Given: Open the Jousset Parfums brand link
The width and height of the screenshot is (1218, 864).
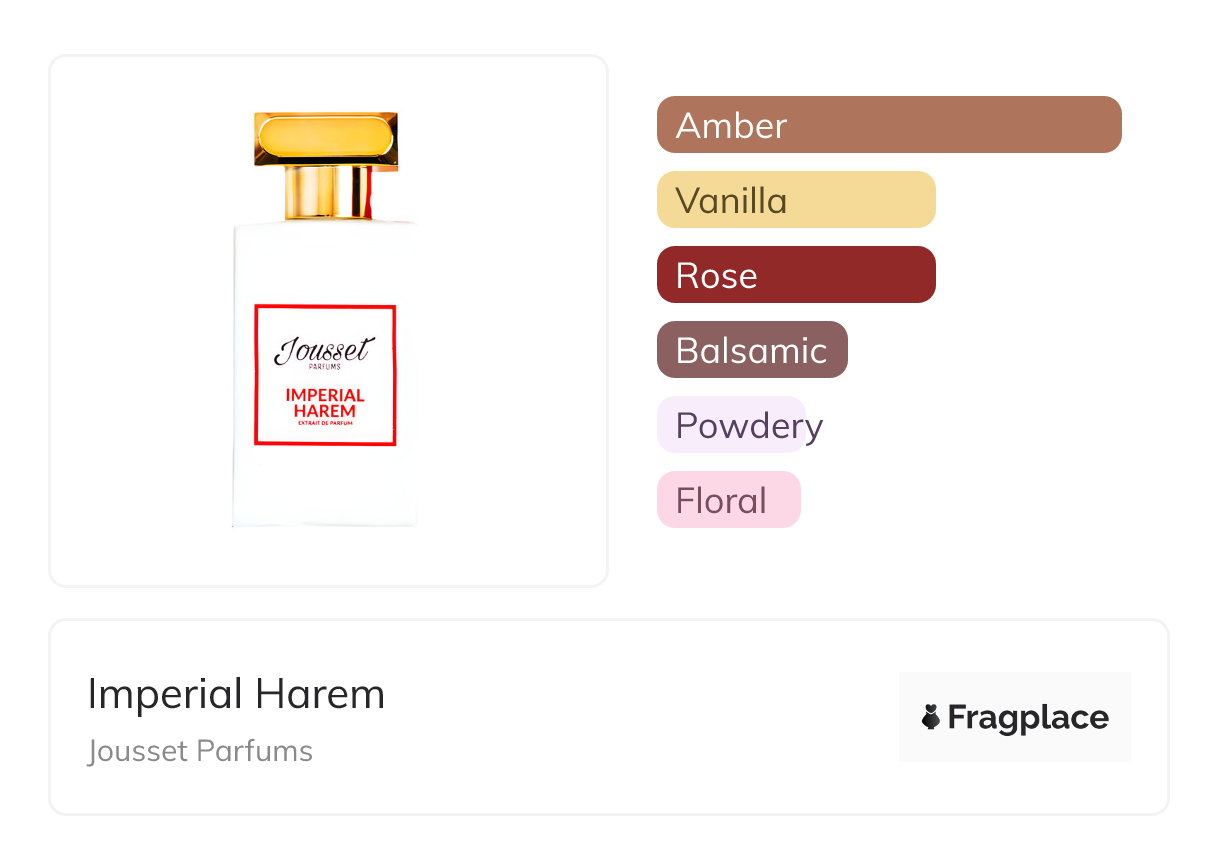Looking at the screenshot, I should click(200, 751).
